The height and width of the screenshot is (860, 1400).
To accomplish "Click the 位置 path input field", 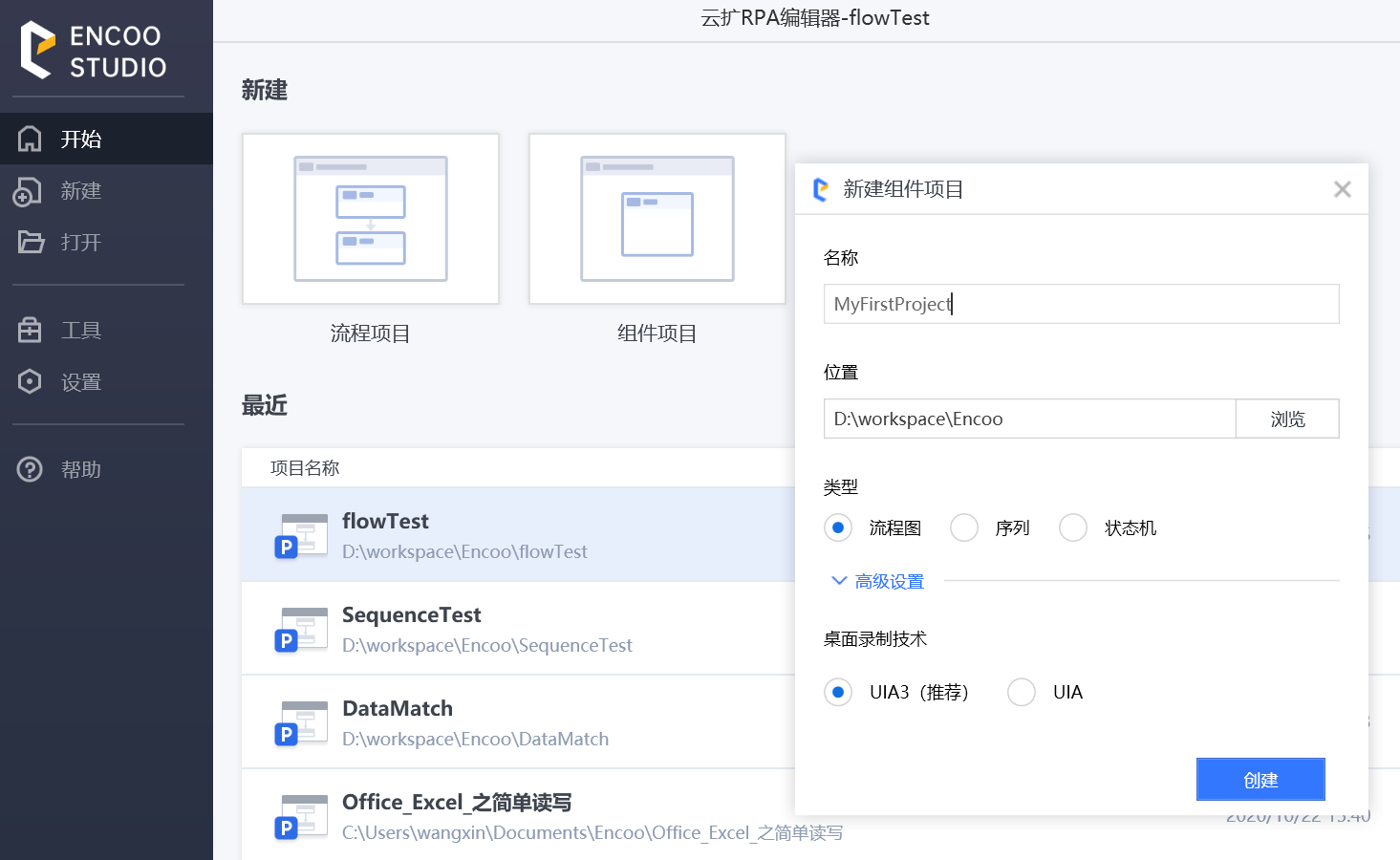I will [1030, 419].
